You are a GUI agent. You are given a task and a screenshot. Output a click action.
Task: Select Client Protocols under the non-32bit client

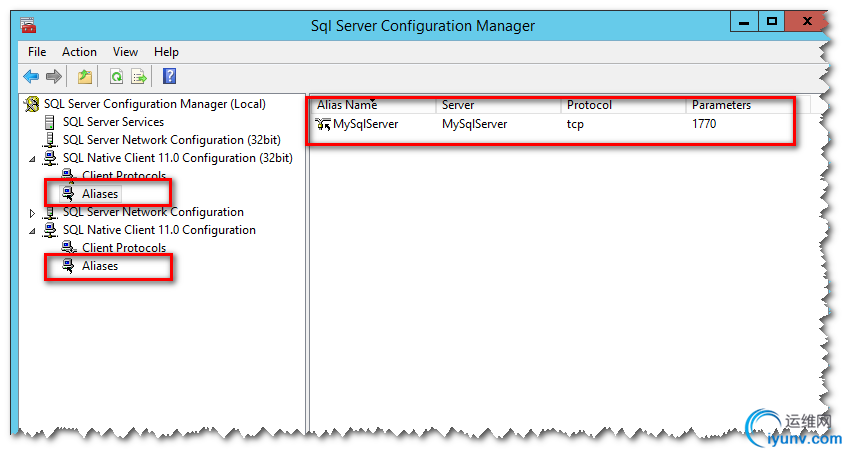pyautogui.click(x=124, y=248)
